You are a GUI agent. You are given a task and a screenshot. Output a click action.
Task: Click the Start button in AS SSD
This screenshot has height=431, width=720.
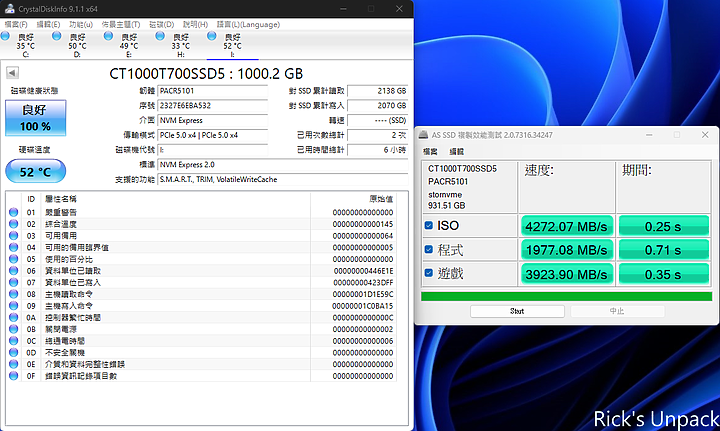pyautogui.click(x=517, y=311)
